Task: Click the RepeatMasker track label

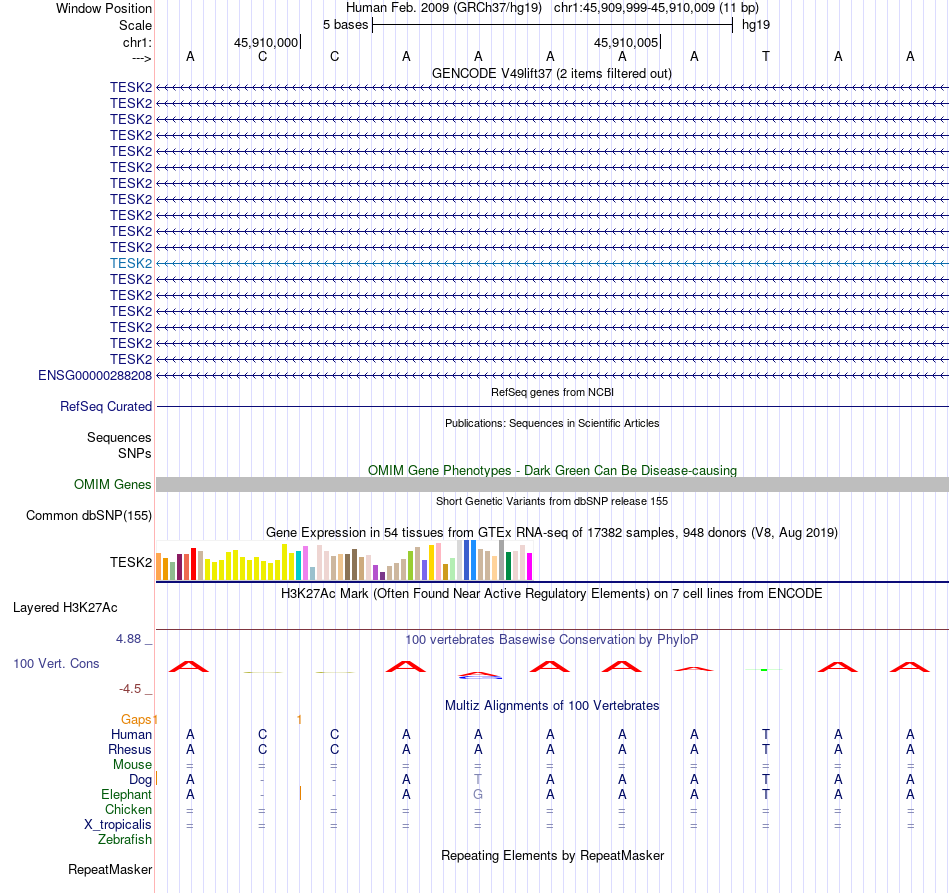Action: (110, 869)
